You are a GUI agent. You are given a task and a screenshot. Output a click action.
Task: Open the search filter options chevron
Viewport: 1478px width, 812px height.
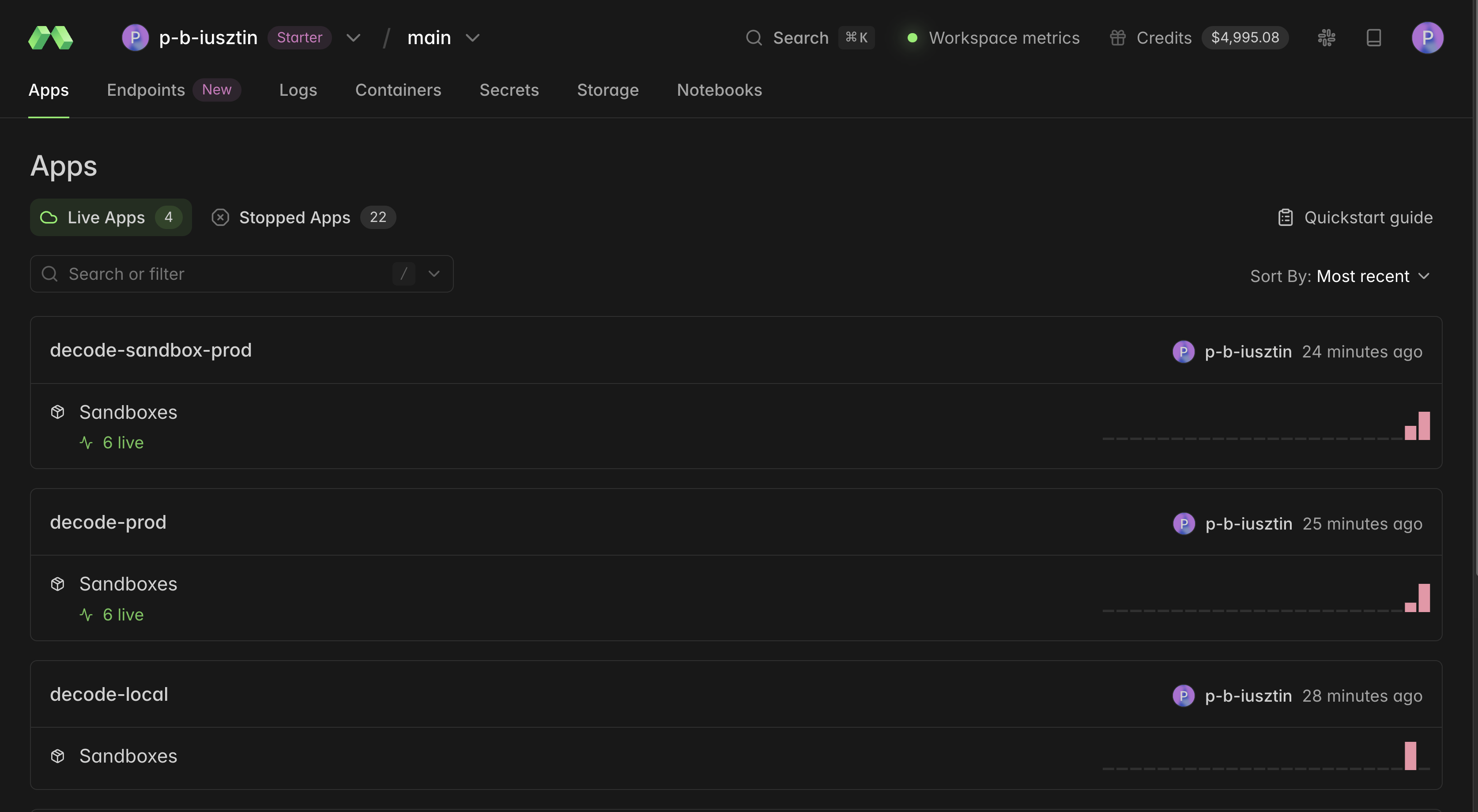(x=434, y=274)
